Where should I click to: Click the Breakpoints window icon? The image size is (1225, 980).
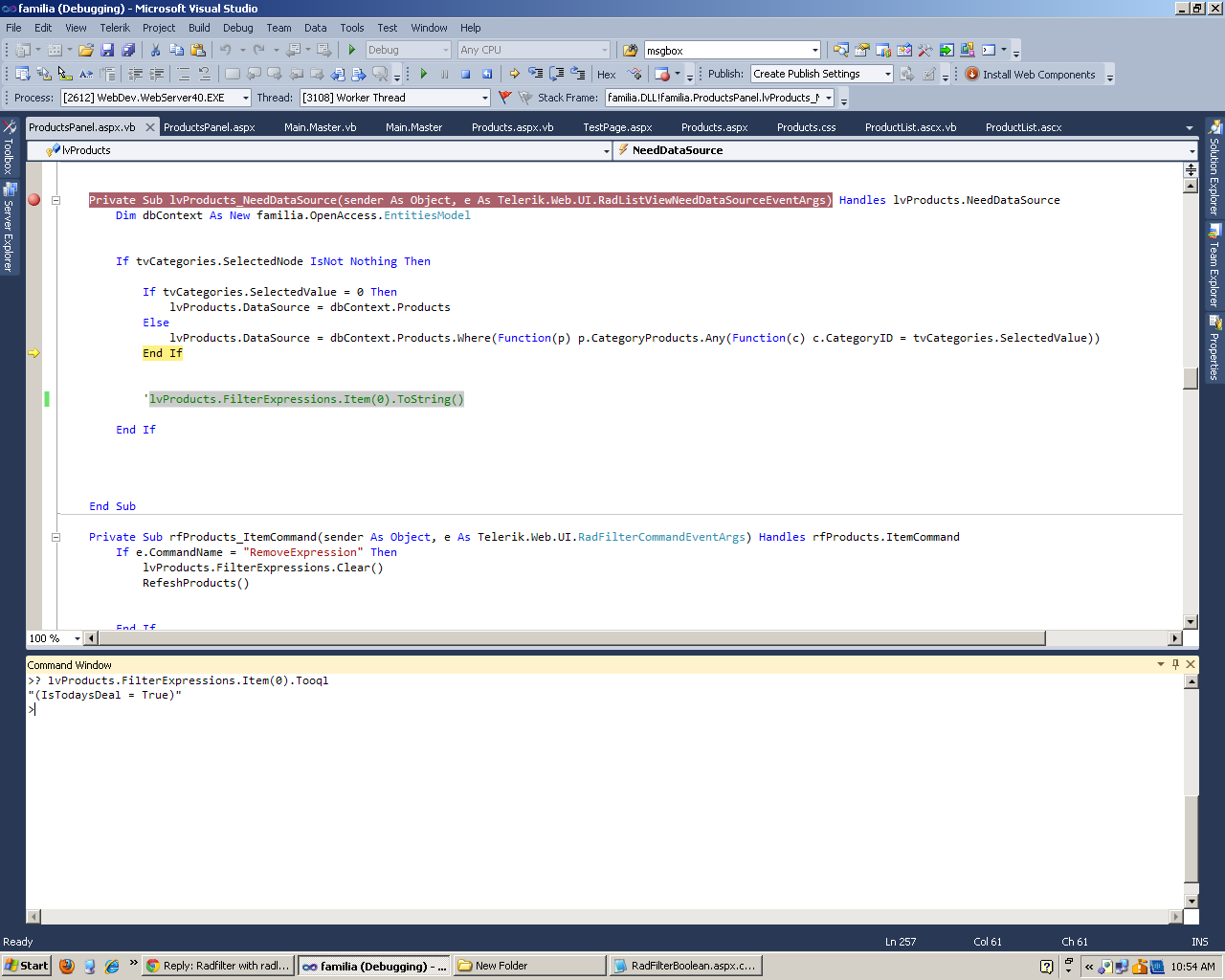662,74
